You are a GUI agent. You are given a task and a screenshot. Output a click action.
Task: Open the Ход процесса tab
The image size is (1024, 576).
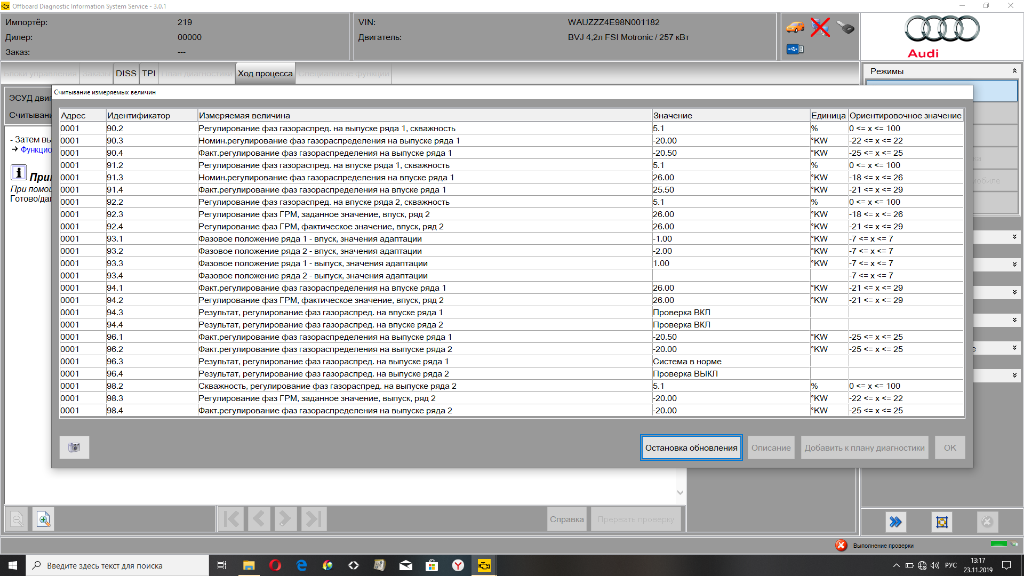point(265,73)
